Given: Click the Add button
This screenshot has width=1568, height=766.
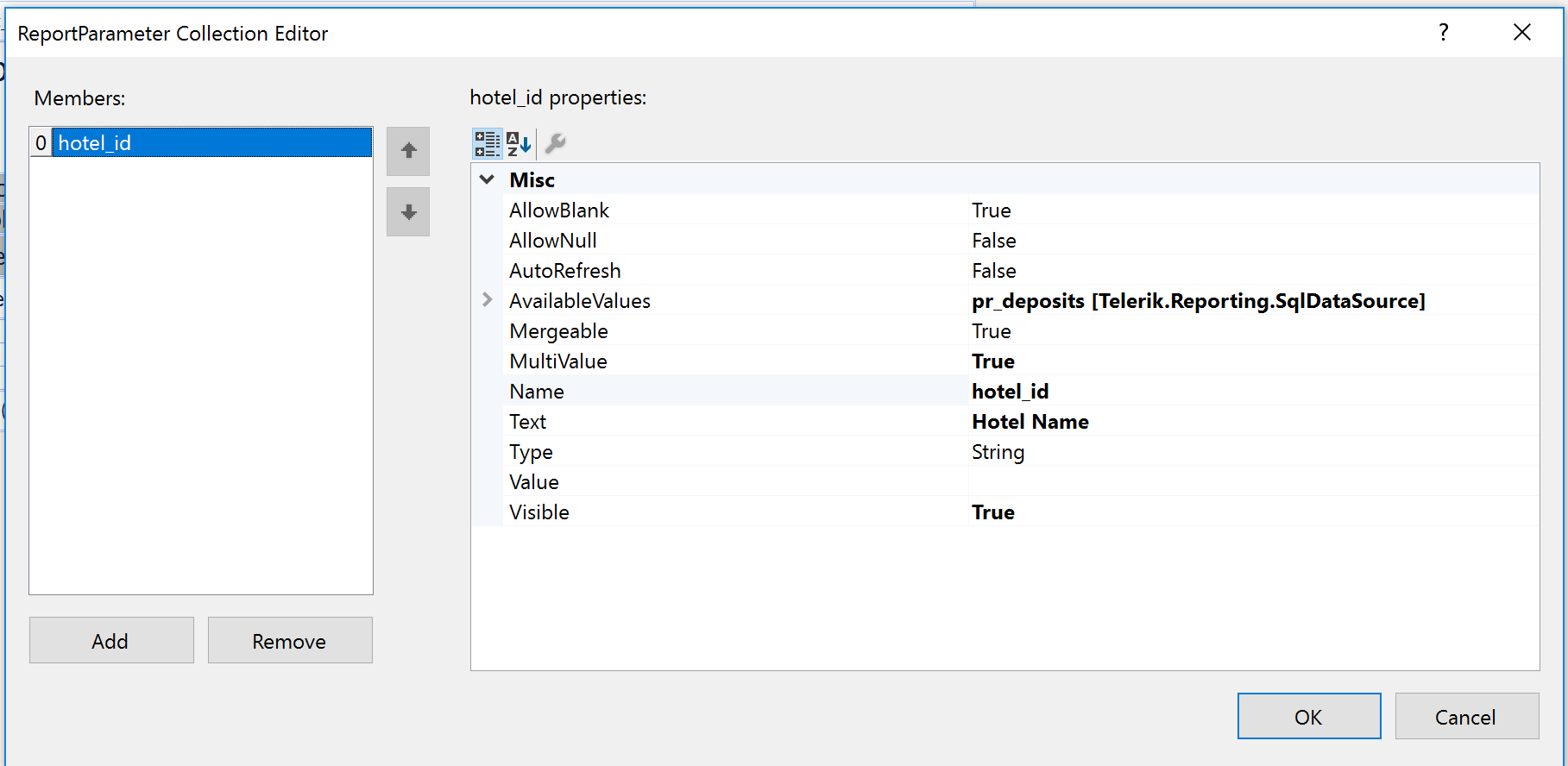Looking at the screenshot, I should [x=111, y=641].
